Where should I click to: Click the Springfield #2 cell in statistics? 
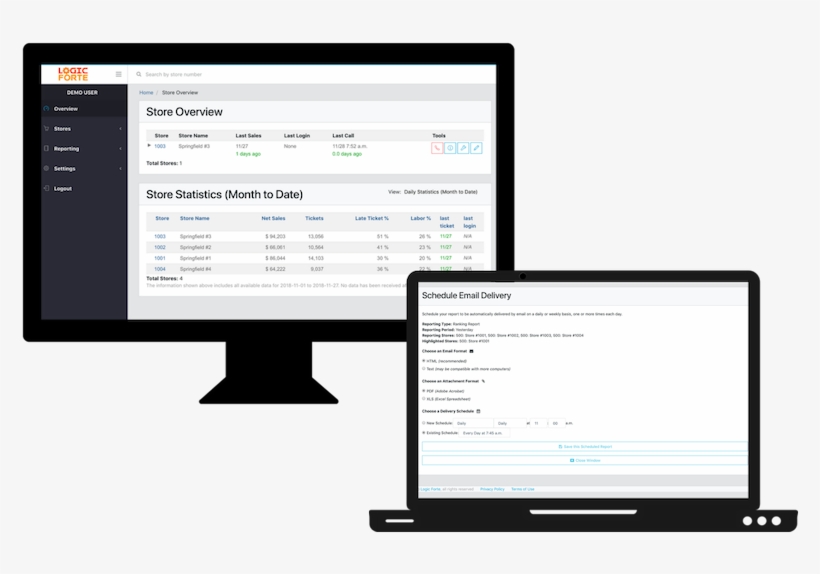(195, 247)
